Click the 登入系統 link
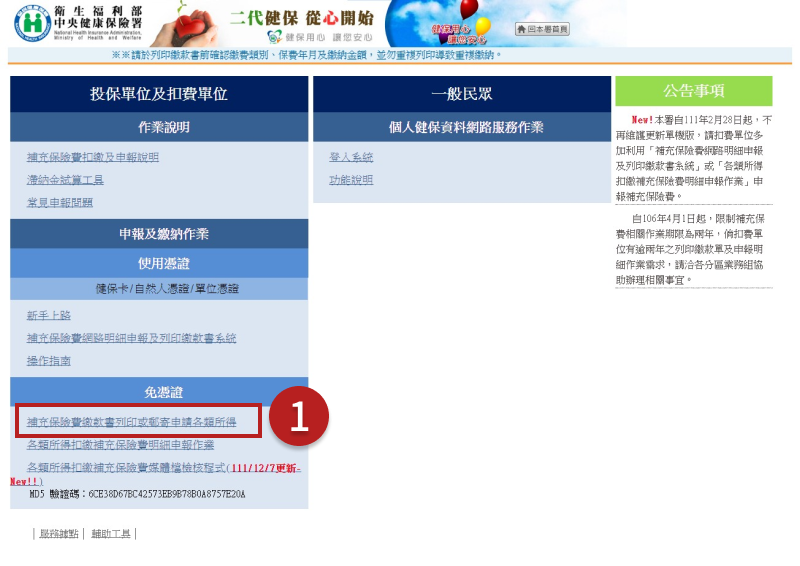Screen dimensions: 800x566 (351, 157)
